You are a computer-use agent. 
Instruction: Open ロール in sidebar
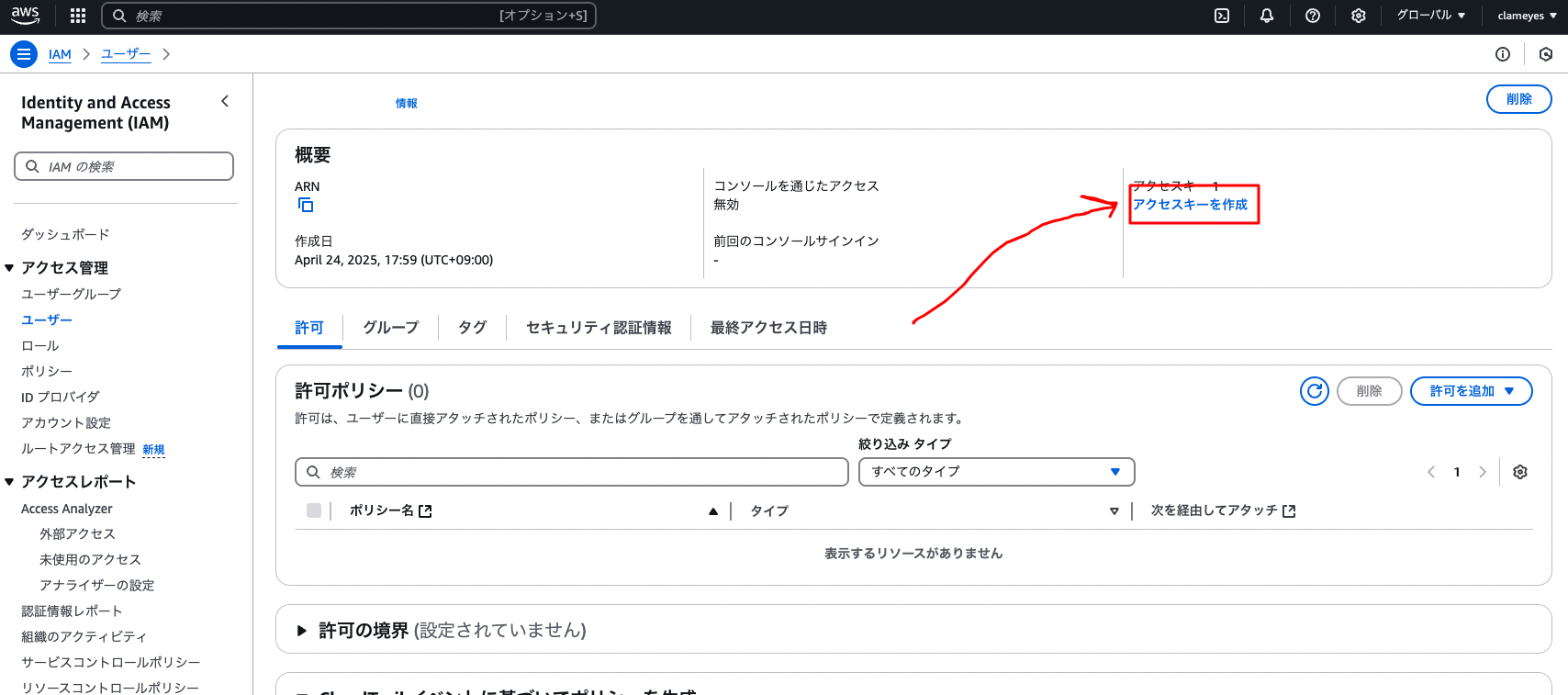40,345
